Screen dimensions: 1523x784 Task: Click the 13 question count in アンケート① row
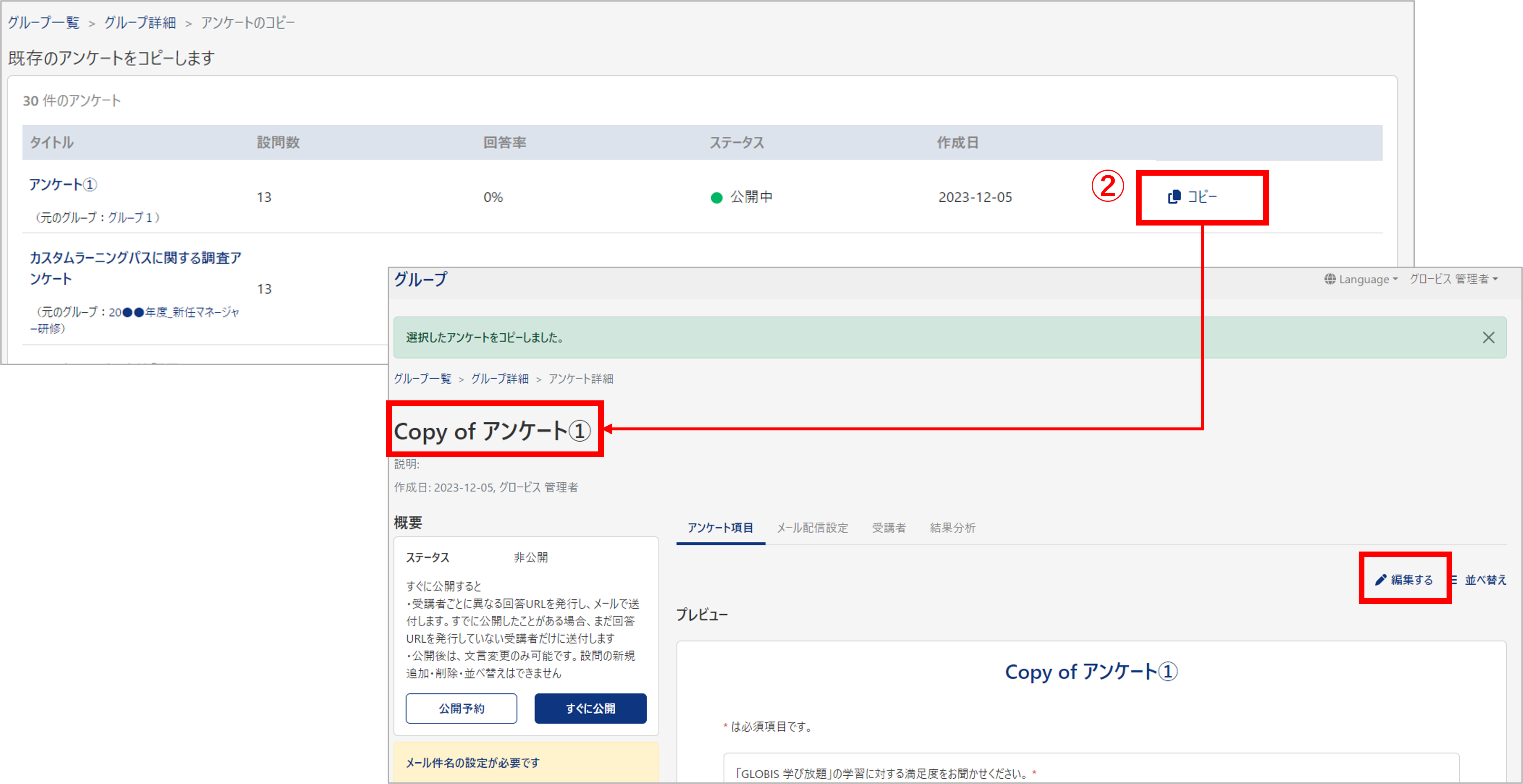click(264, 197)
